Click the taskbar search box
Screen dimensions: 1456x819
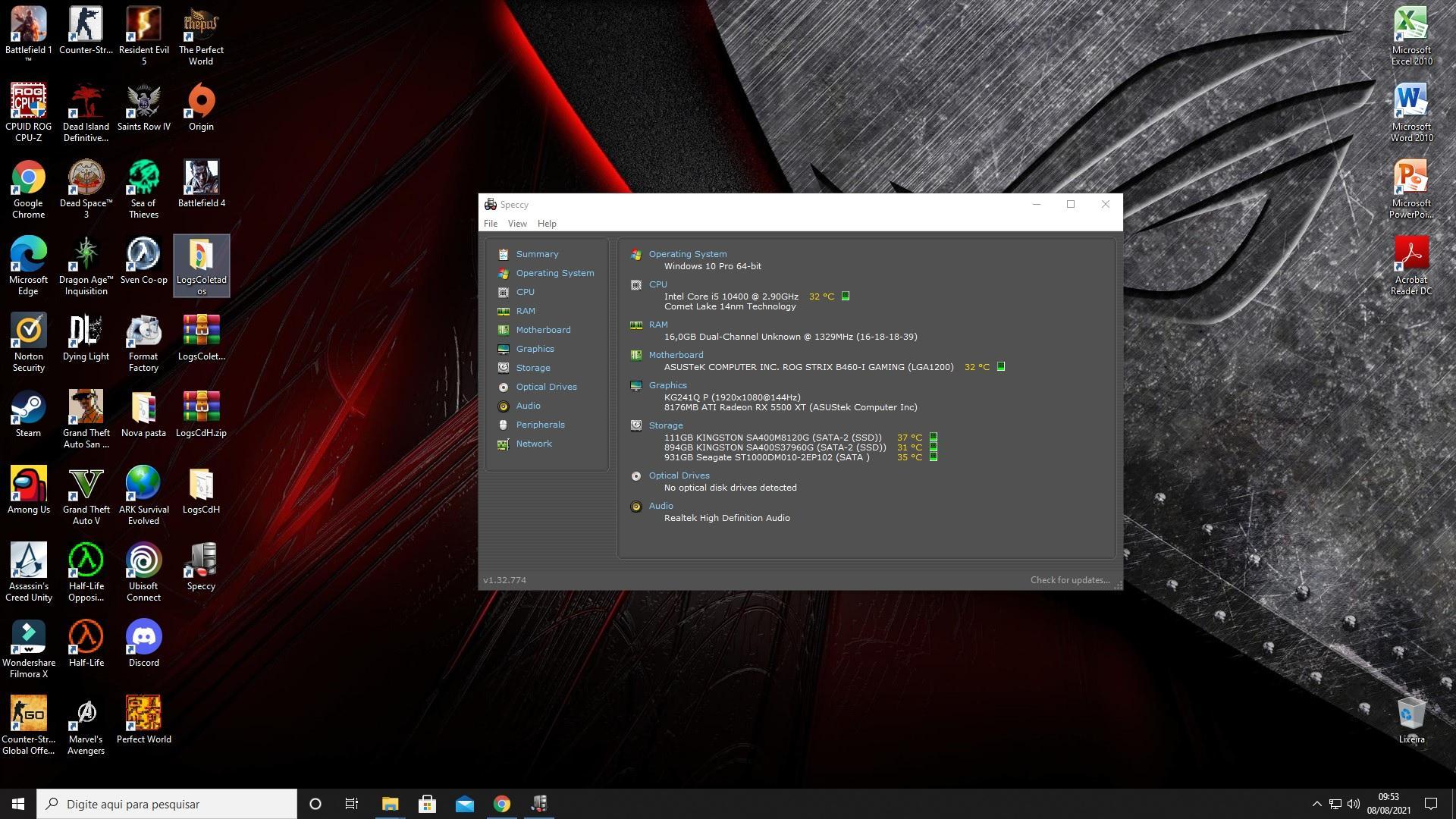pyautogui.click(x=167, y=804)
